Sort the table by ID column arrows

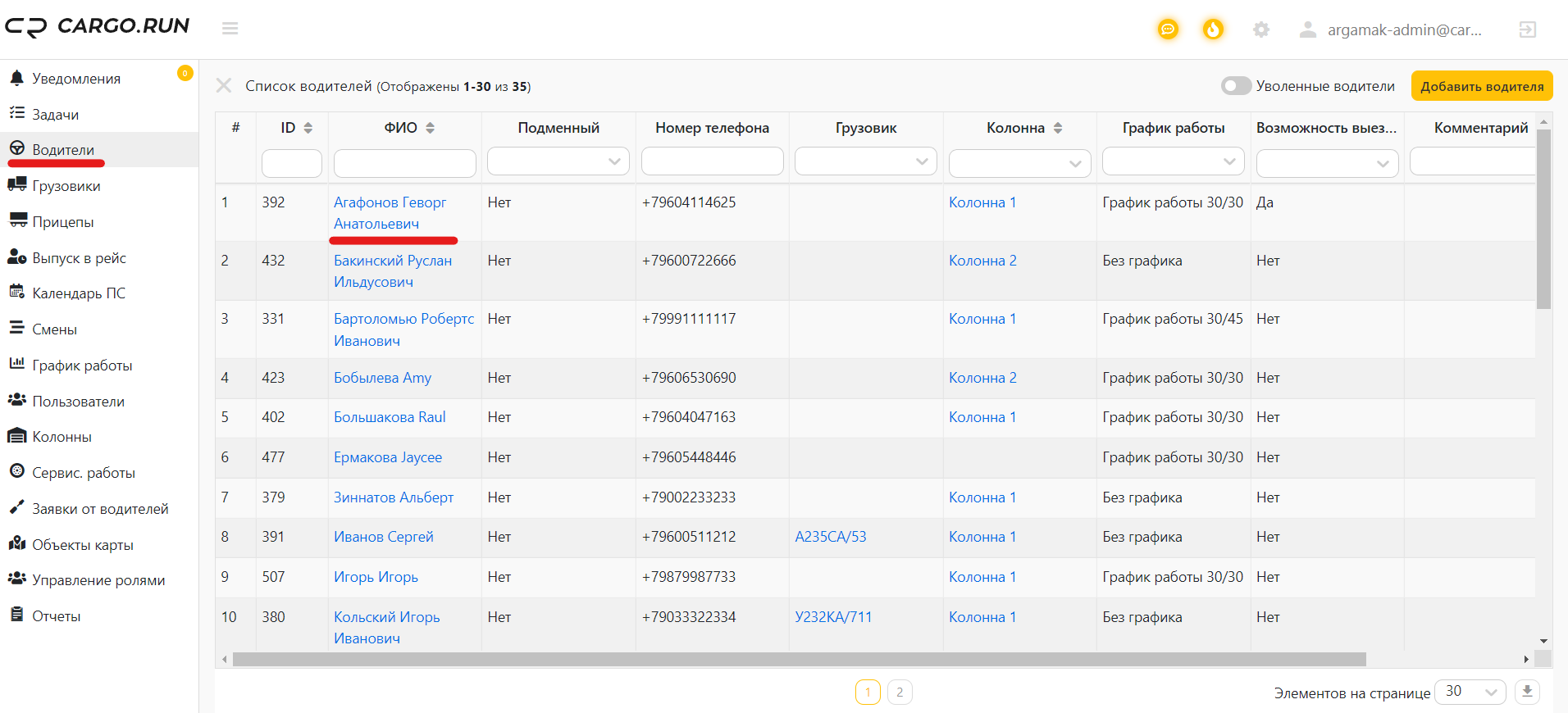[308, 128]
